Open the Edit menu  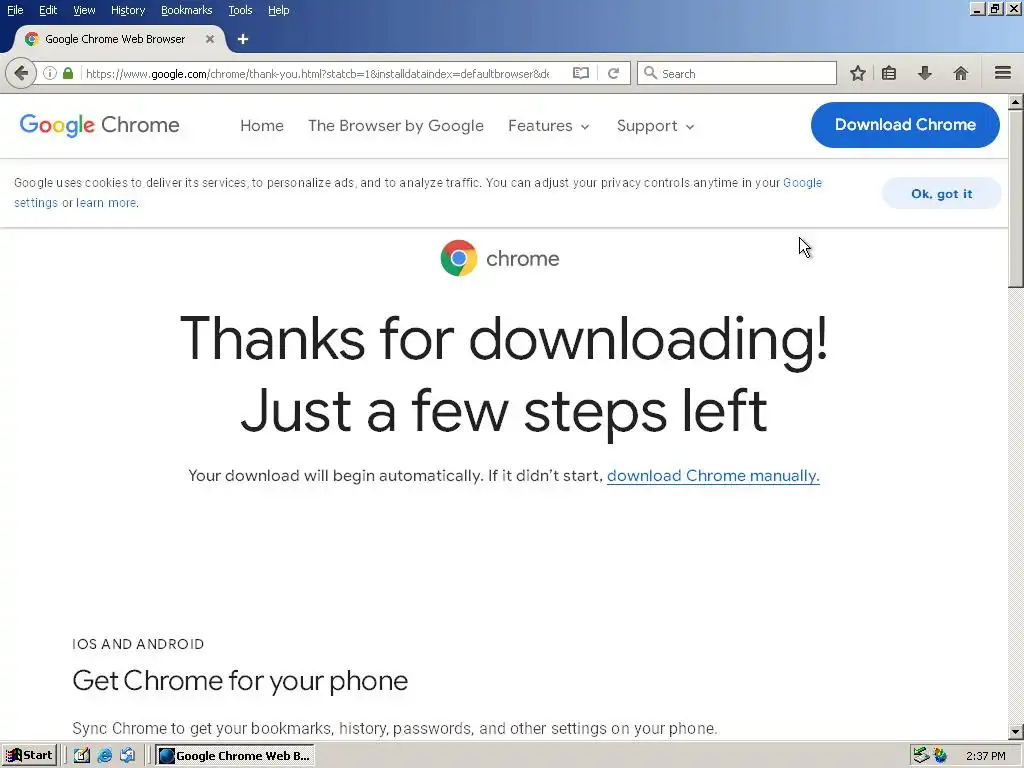48,10
